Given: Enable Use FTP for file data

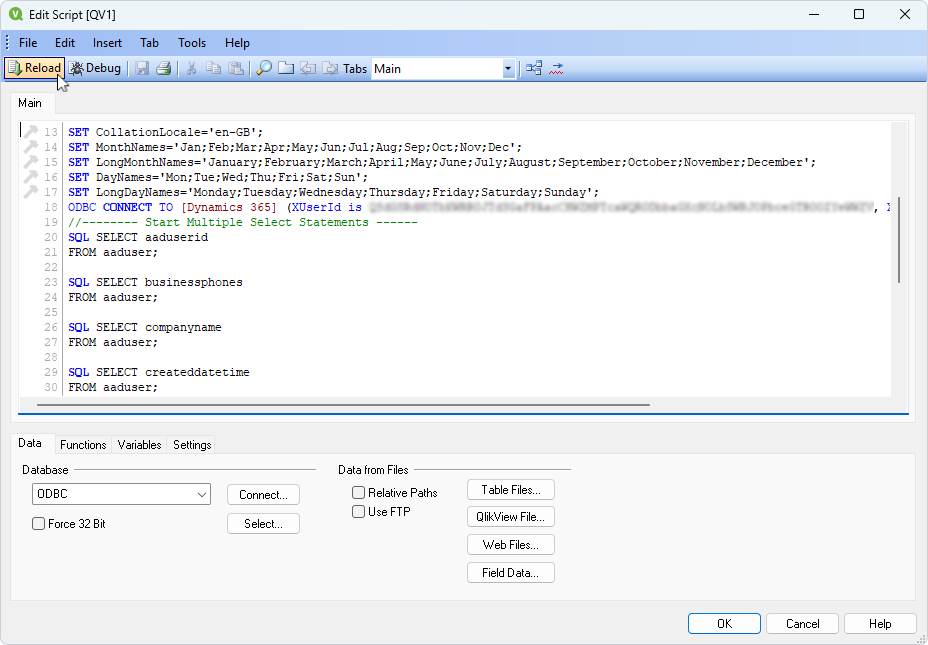Looking at the screenshot, I should 358,511.
